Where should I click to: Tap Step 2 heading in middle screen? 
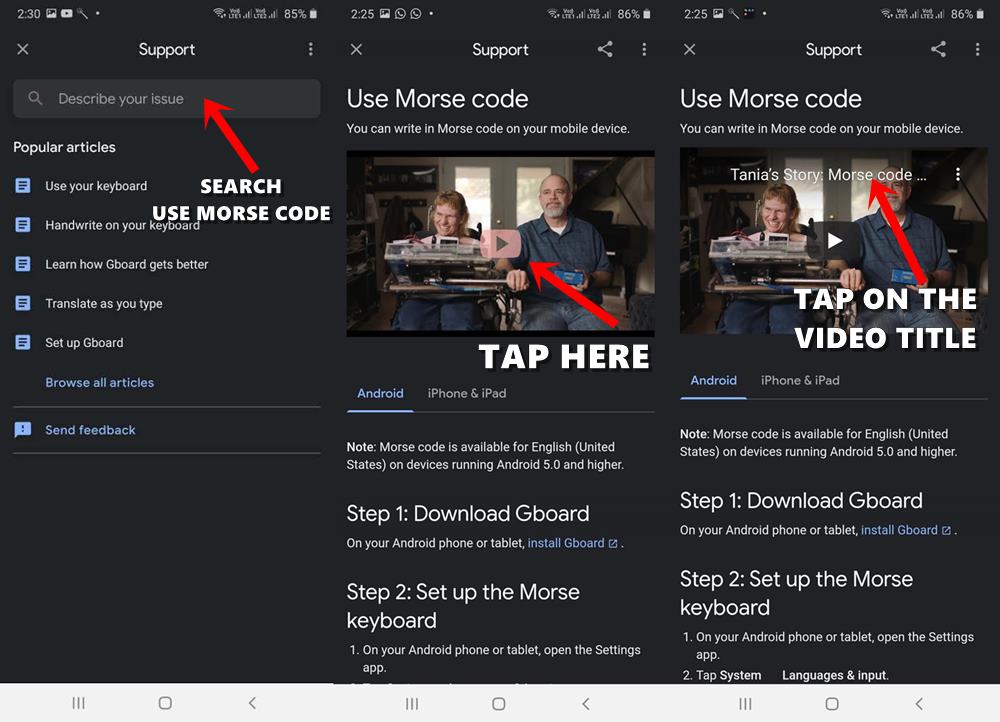(463, 606)
